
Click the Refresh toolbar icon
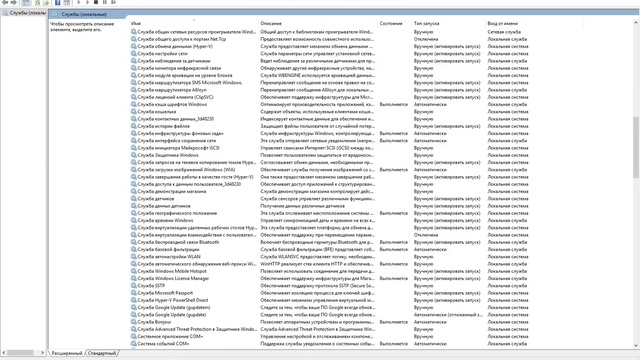pyautogui.click(x=38, y=2)
